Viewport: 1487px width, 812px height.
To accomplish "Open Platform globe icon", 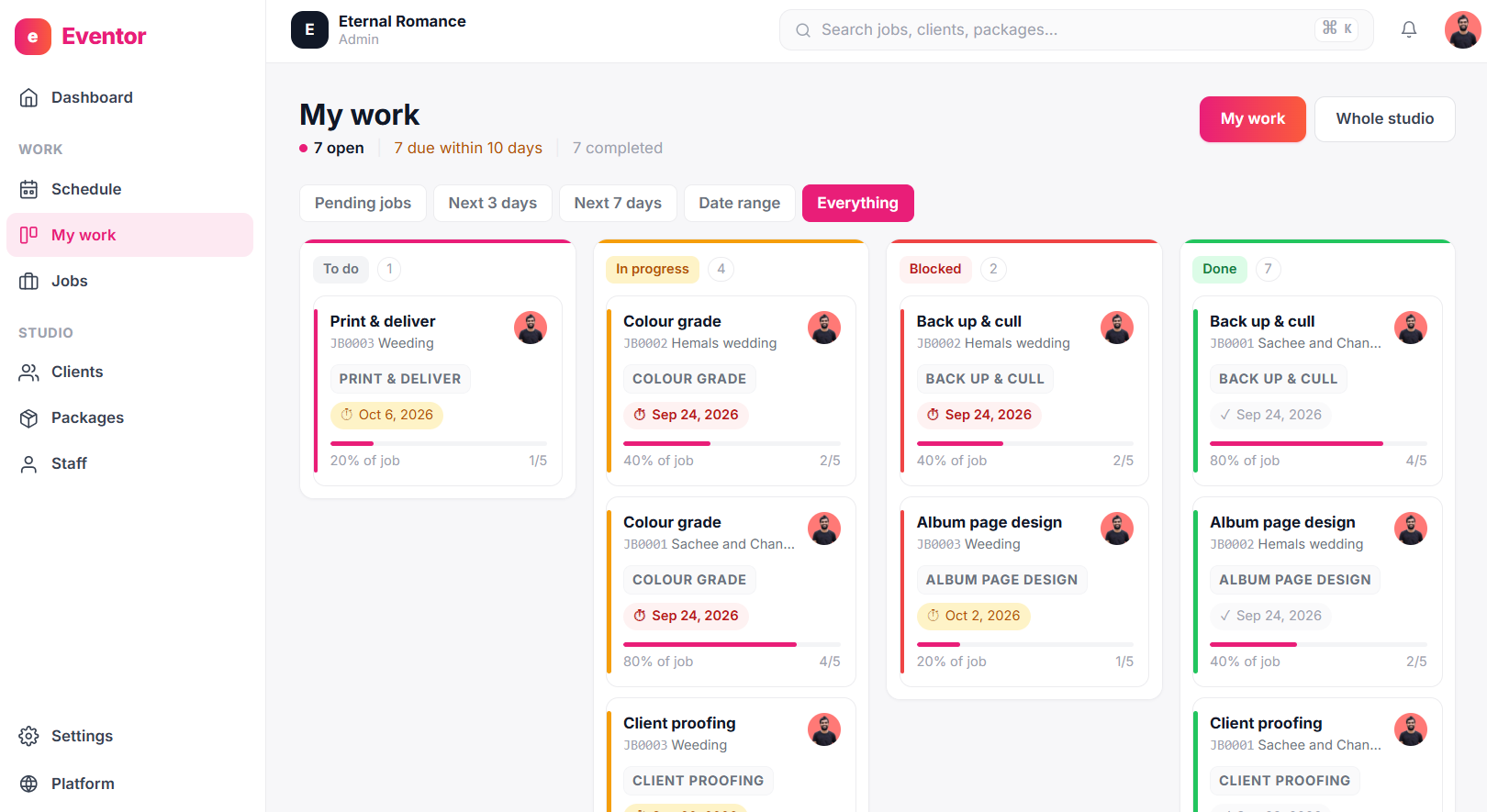I will (29, 784).
